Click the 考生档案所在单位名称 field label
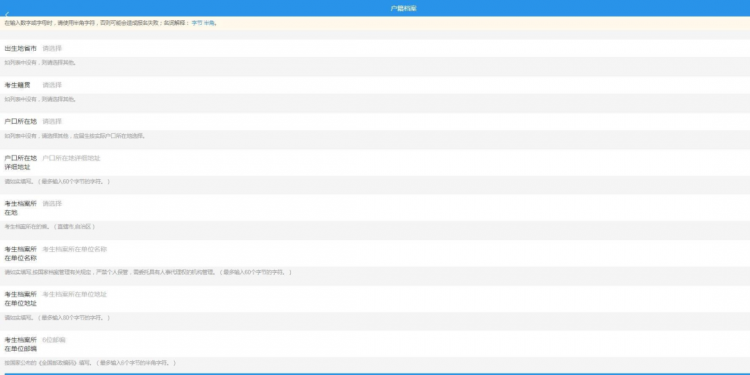 pyautogui.click(x=21, y=254)
